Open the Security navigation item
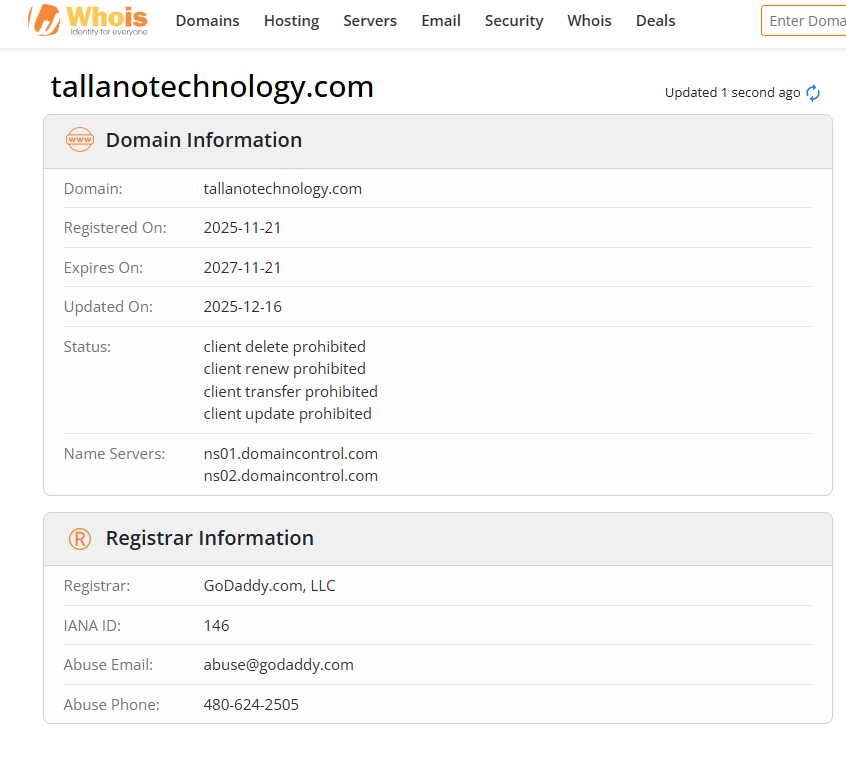Screen dimensions: 846x777 [x=514, y=21]
